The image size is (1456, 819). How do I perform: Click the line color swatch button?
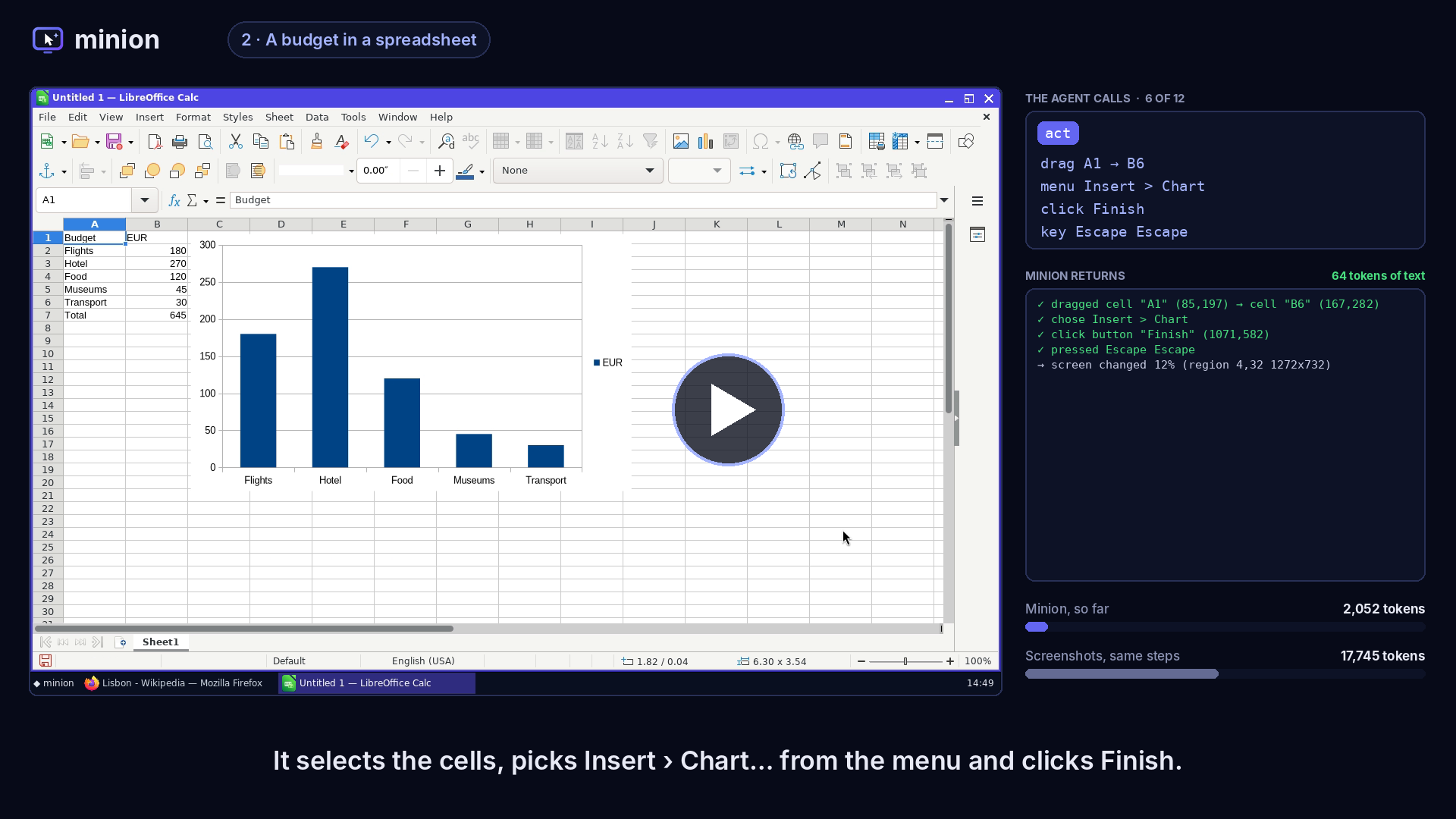465,171
